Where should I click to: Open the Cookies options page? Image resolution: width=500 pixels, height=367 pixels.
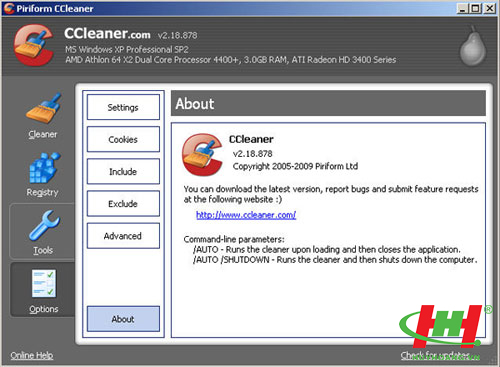click(x=123, y=139)
